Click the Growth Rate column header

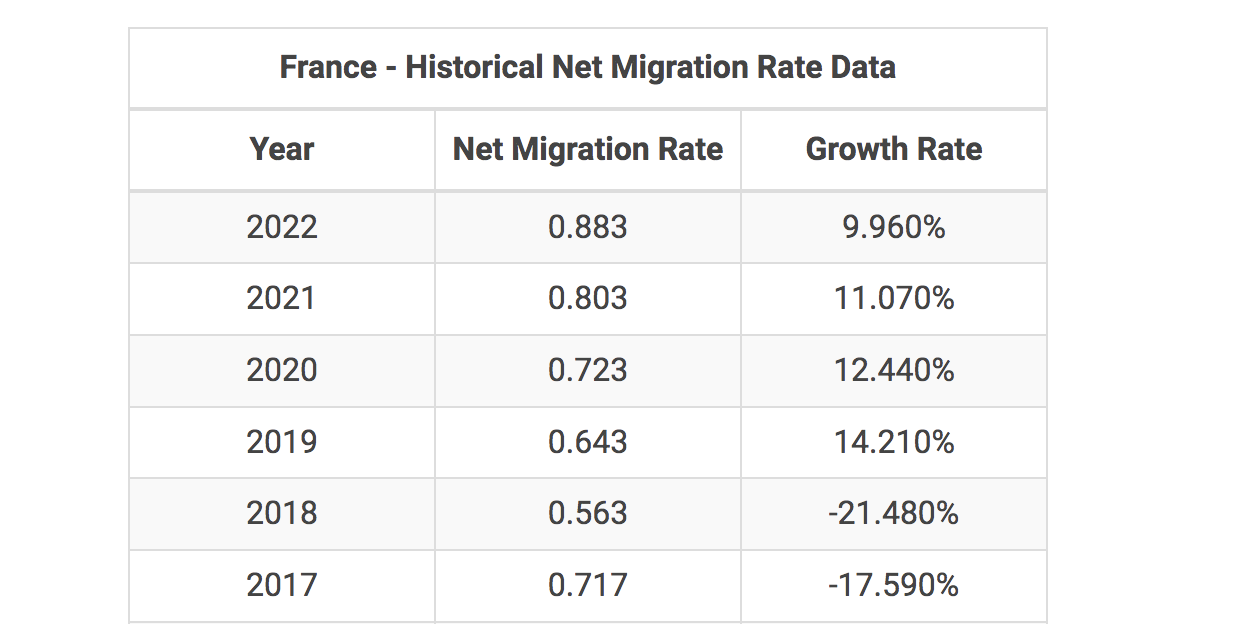pyautogui.click(x=894, y=150)
